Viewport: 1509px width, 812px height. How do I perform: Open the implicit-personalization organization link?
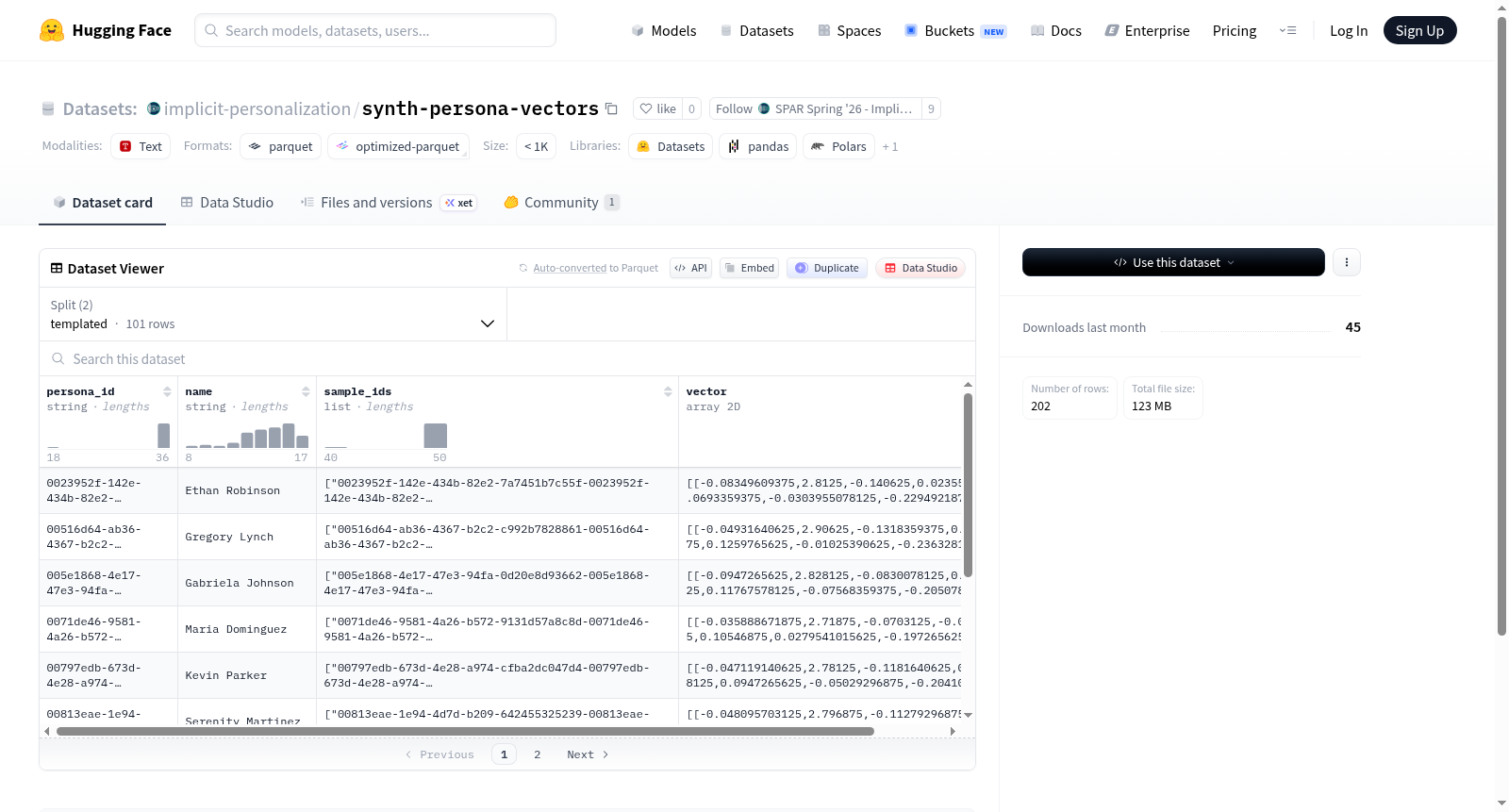(x=257, y=108)
